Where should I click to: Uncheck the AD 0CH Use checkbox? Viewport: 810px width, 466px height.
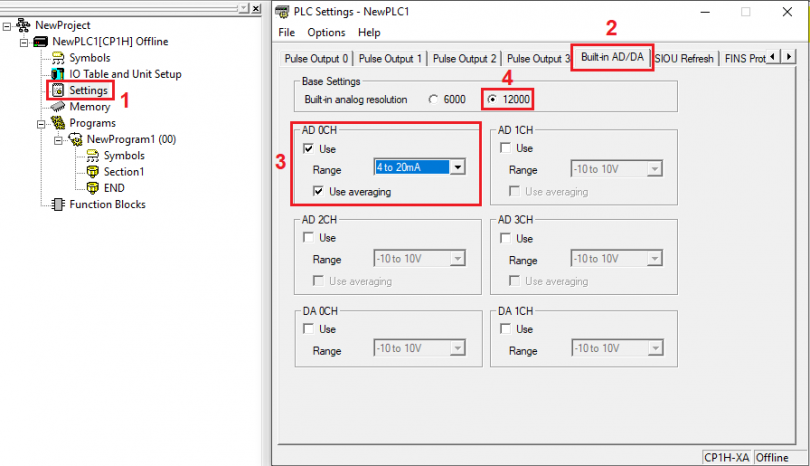coord(308,148)
